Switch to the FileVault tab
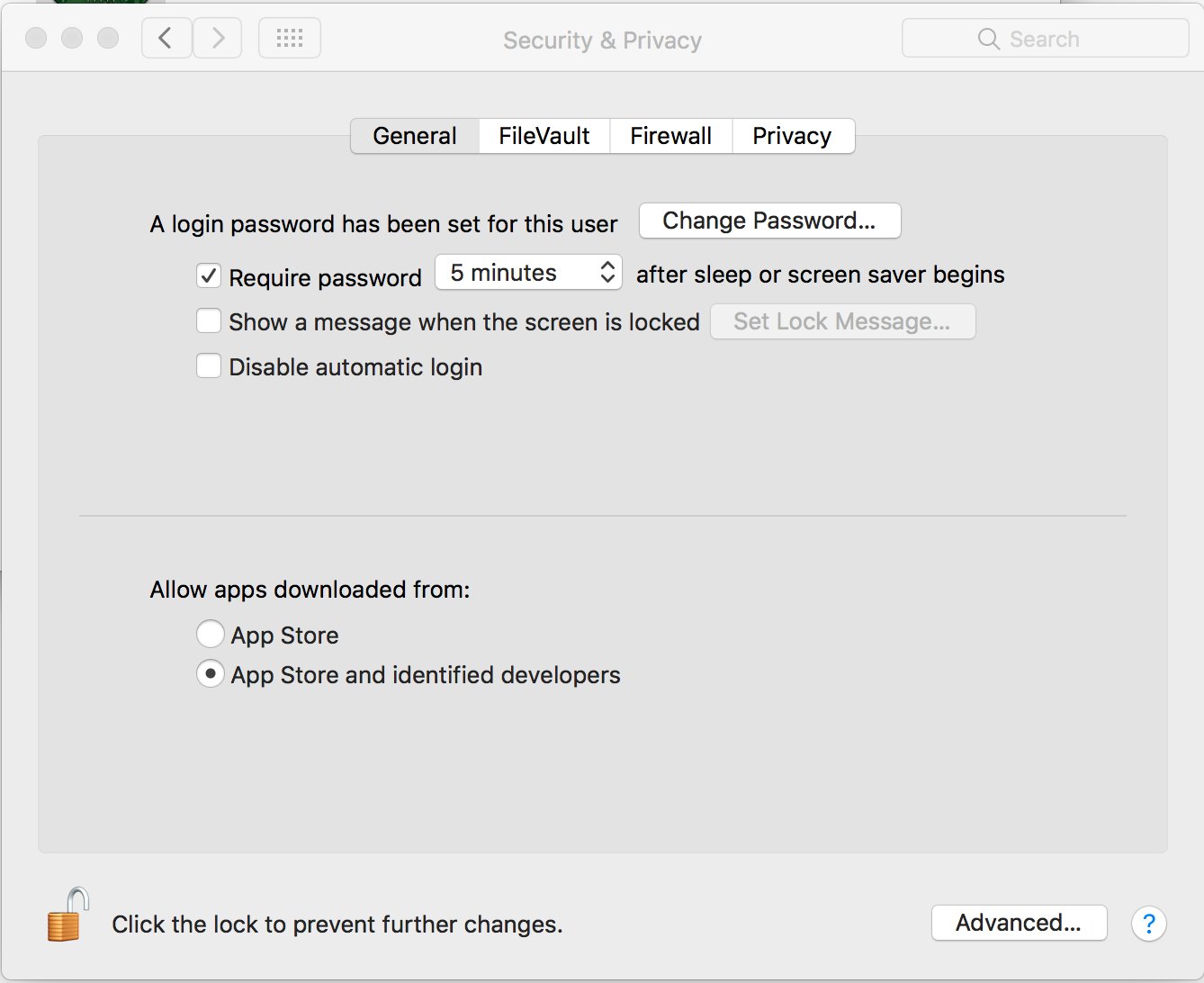This screenshot has width=1204, height=983. point(544,136)
